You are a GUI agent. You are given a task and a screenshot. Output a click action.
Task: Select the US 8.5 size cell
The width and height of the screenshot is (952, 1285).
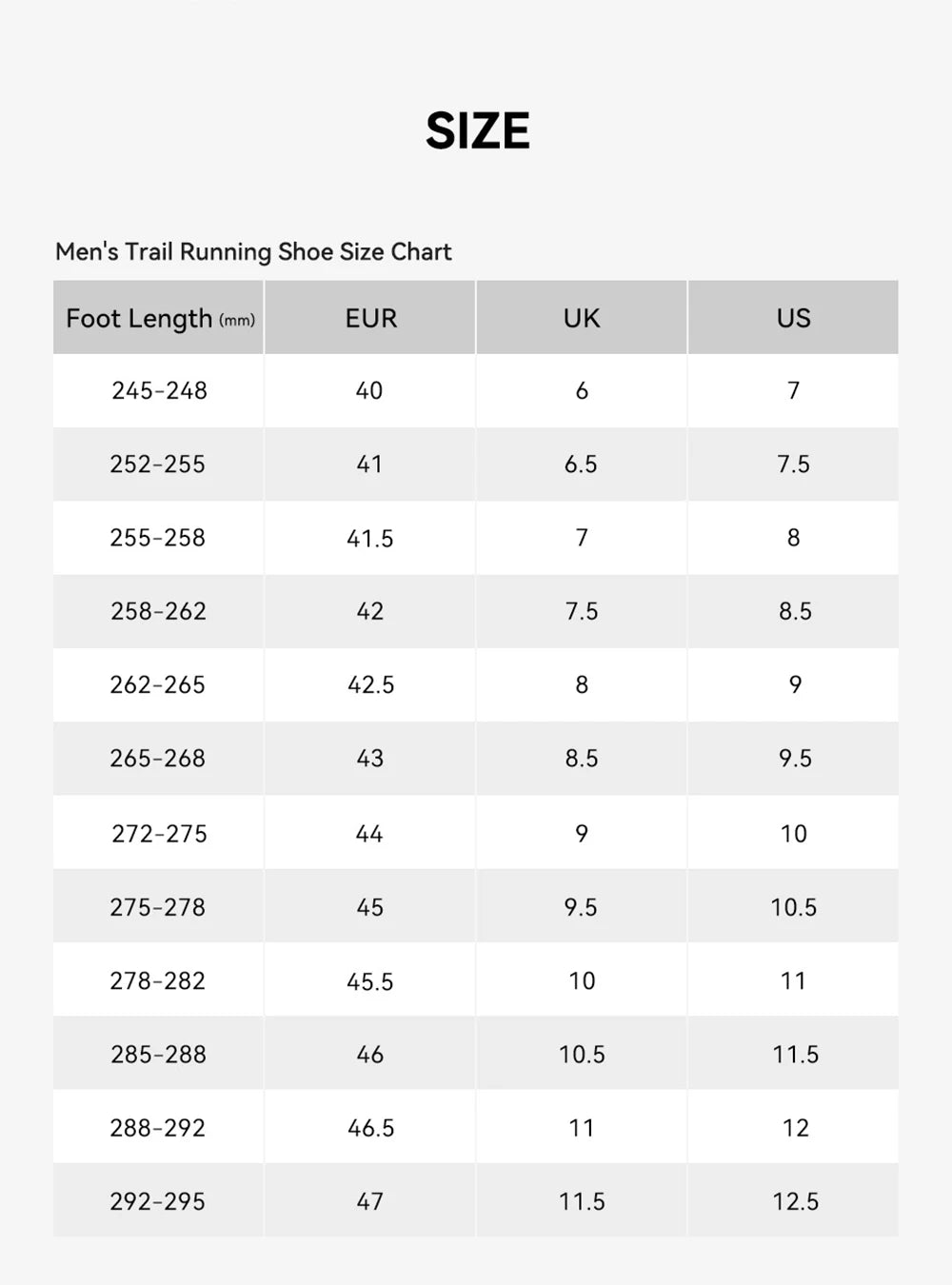coord(795,612)
